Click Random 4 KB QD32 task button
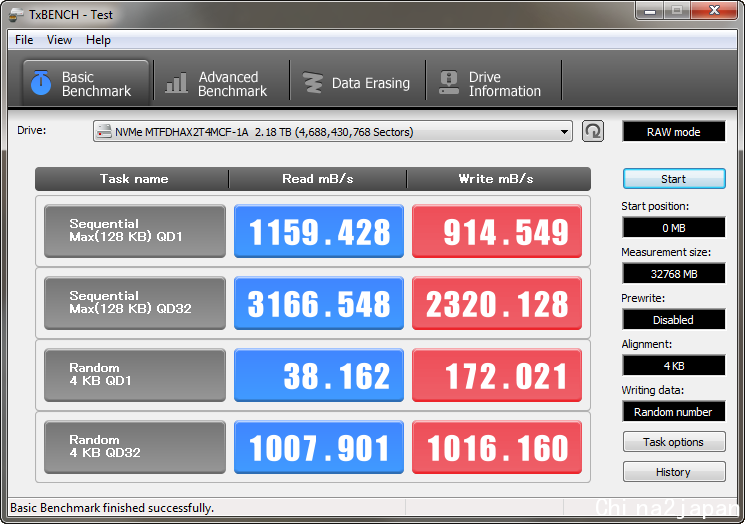This screenshot has width=745, height=524. pos(135,447)
